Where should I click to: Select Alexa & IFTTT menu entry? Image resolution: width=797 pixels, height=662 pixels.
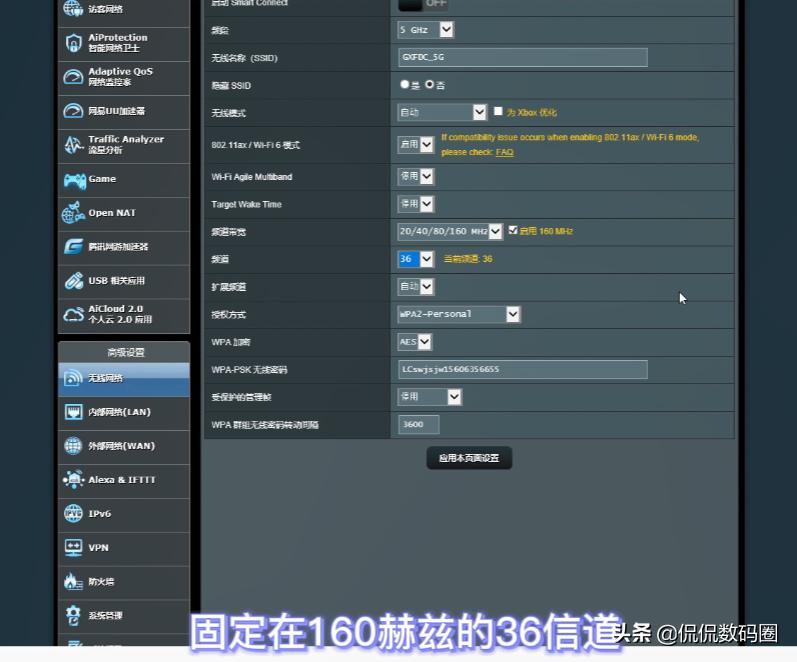[x=124, y=479]
